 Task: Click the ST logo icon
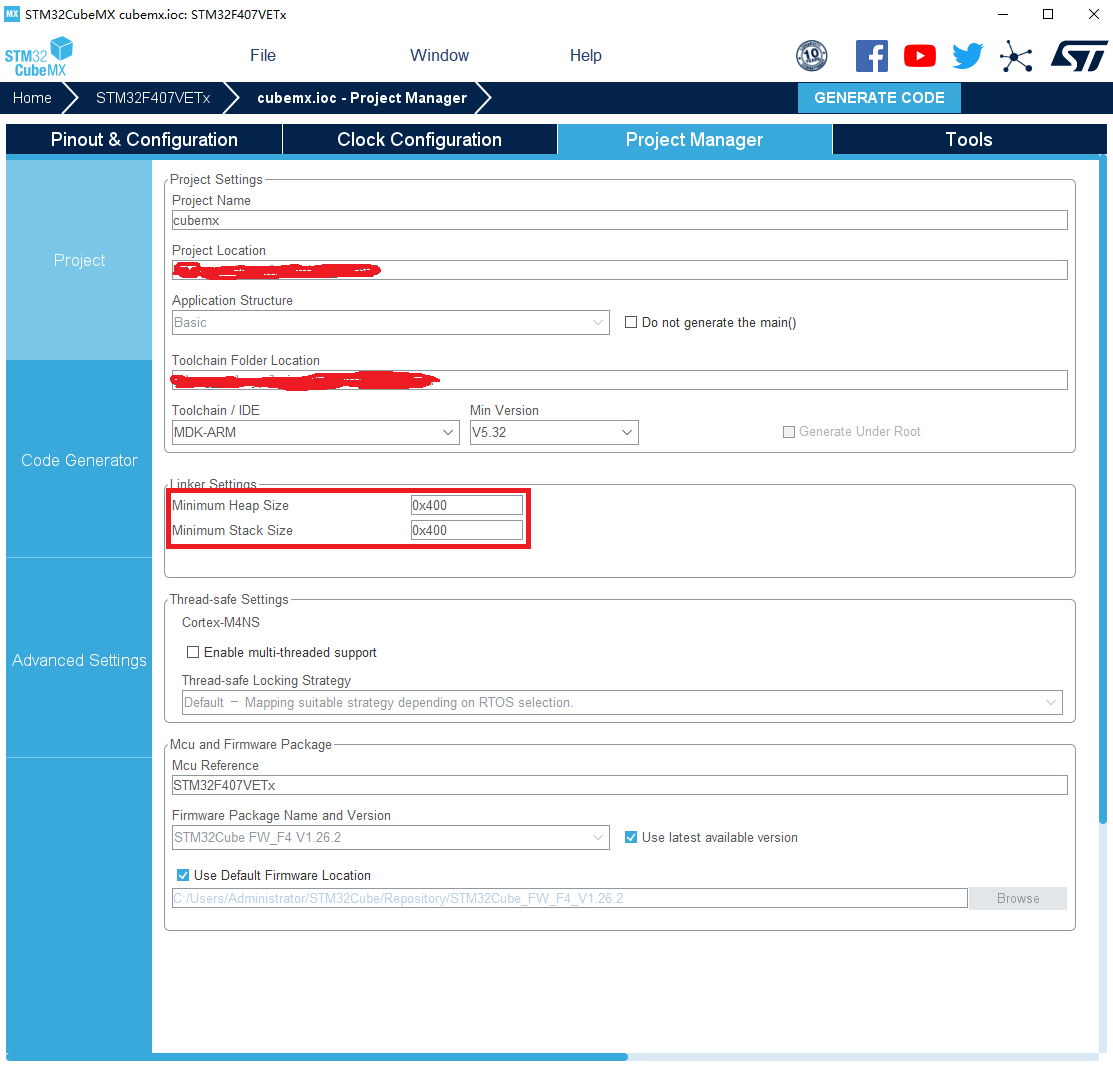coord(1078,55)
